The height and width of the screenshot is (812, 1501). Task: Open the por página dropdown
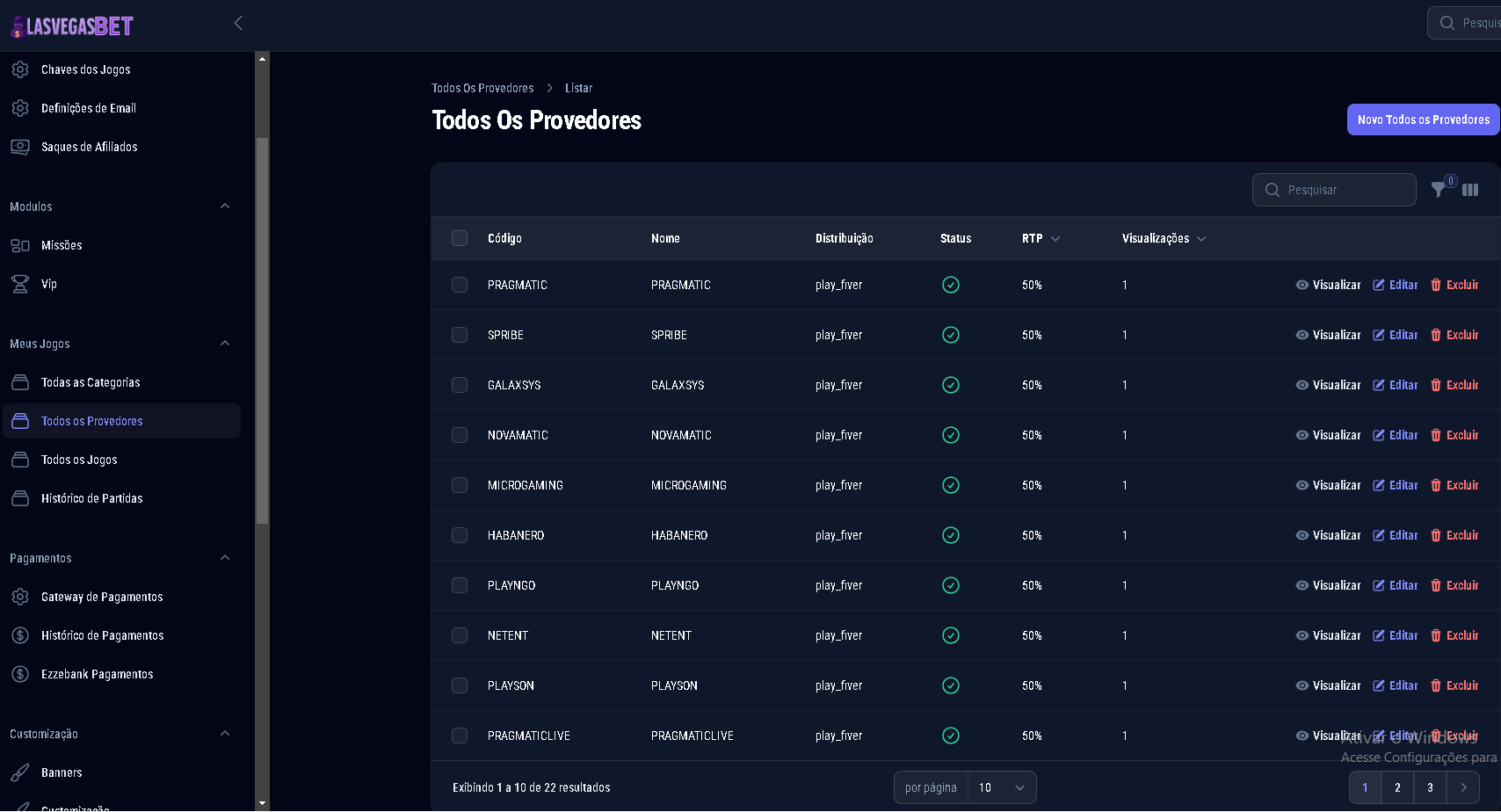[x=1002, y=787]
